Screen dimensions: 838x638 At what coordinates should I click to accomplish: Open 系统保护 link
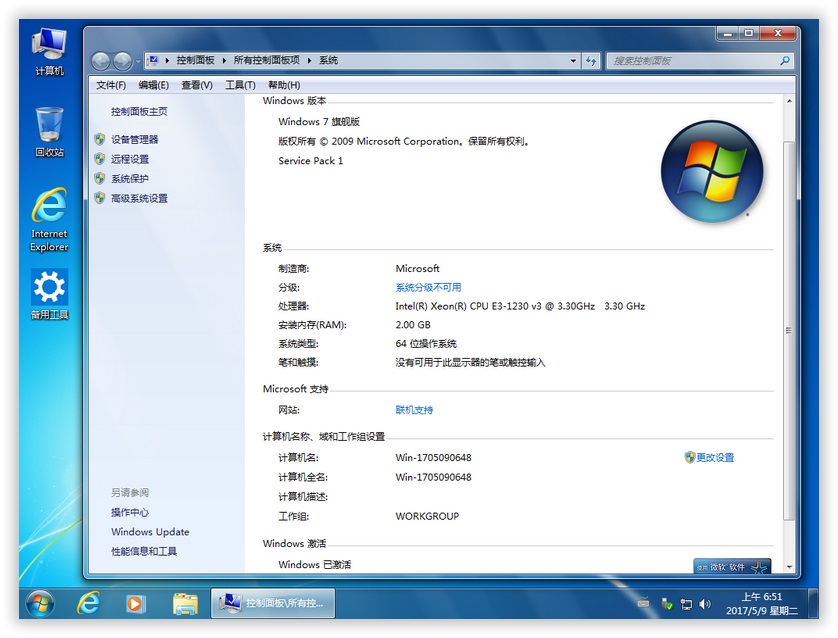coord(130,178)
